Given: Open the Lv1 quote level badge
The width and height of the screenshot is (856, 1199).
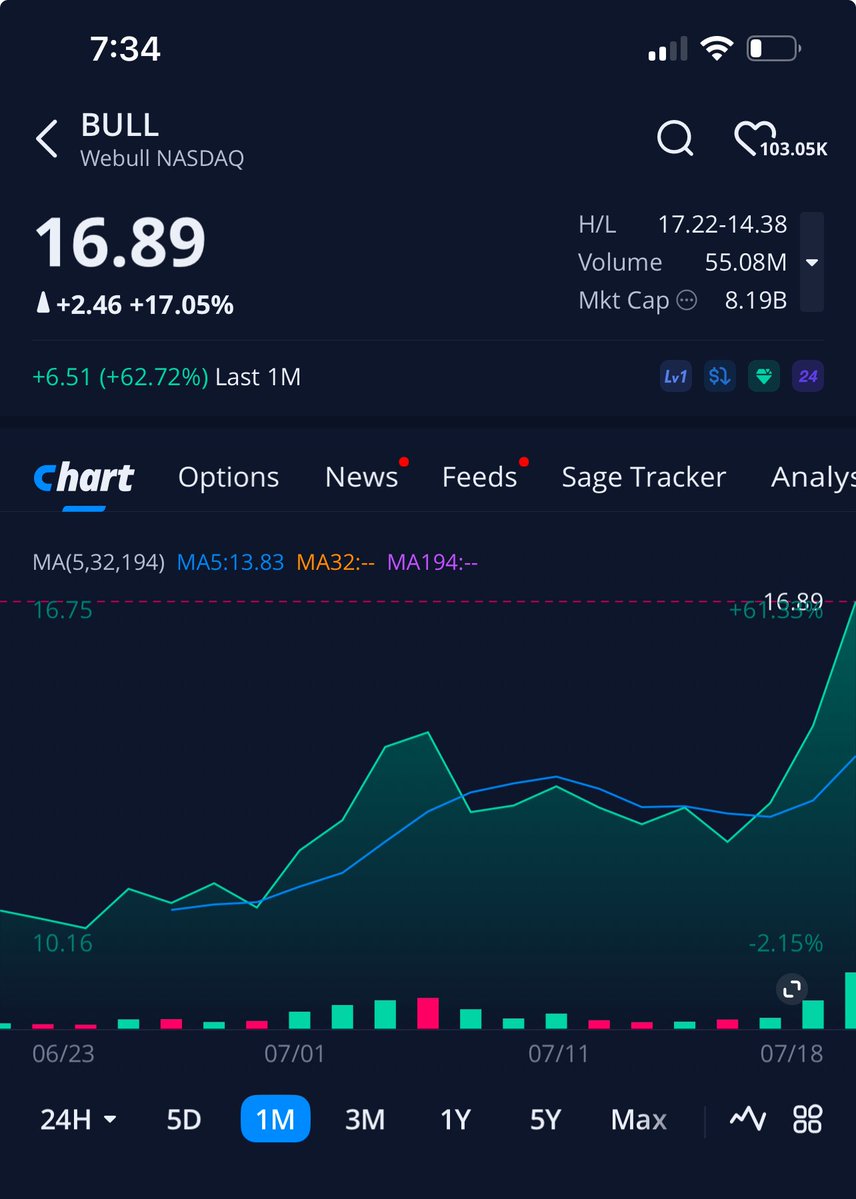Looking at the screenshot, I should click(x=675, y=376).
